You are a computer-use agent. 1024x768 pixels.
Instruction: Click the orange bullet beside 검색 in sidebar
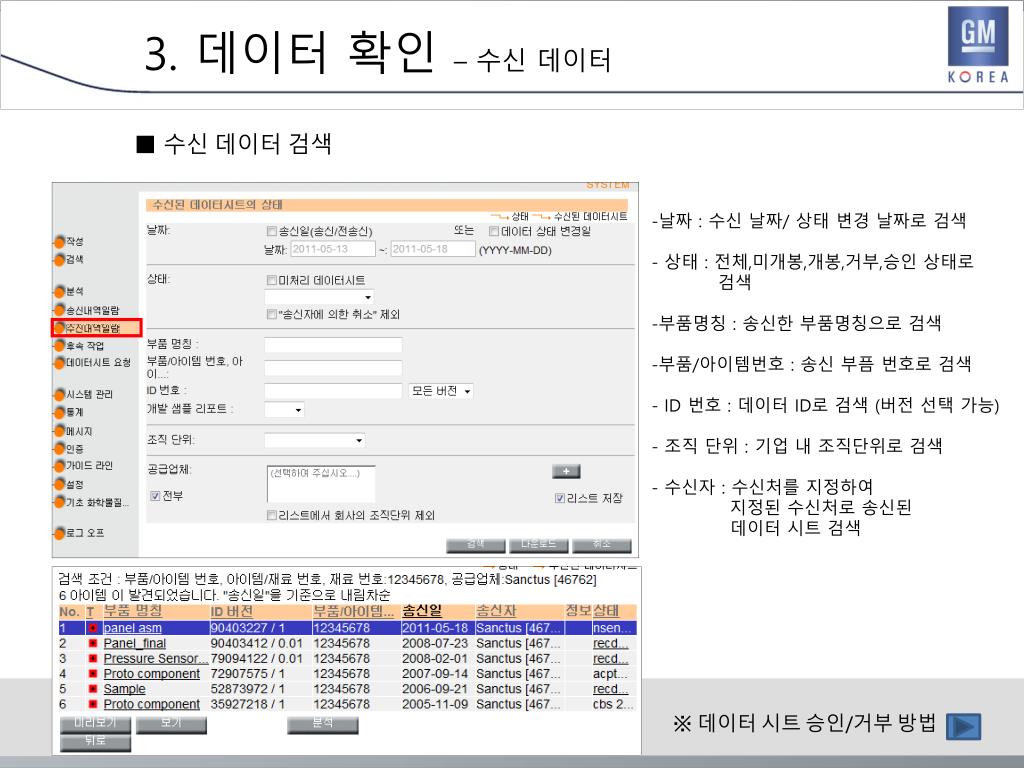[x=59, y=259]
